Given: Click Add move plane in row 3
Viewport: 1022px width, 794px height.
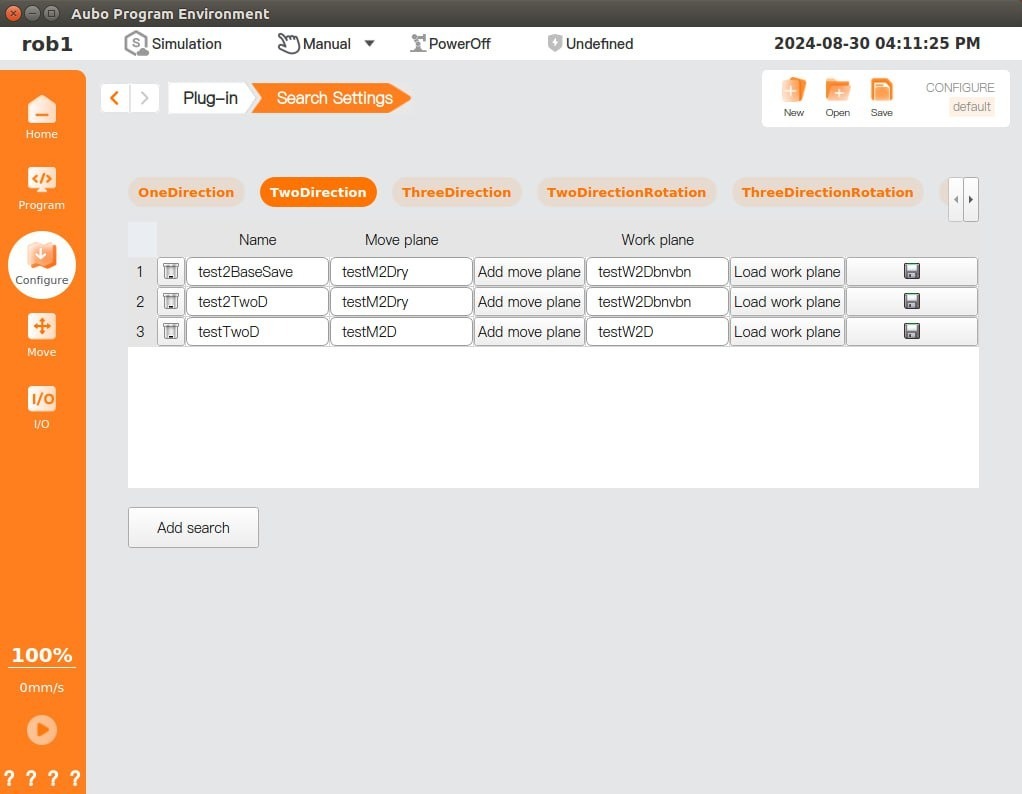Looking at the screenshot, I should click(529, 331).
